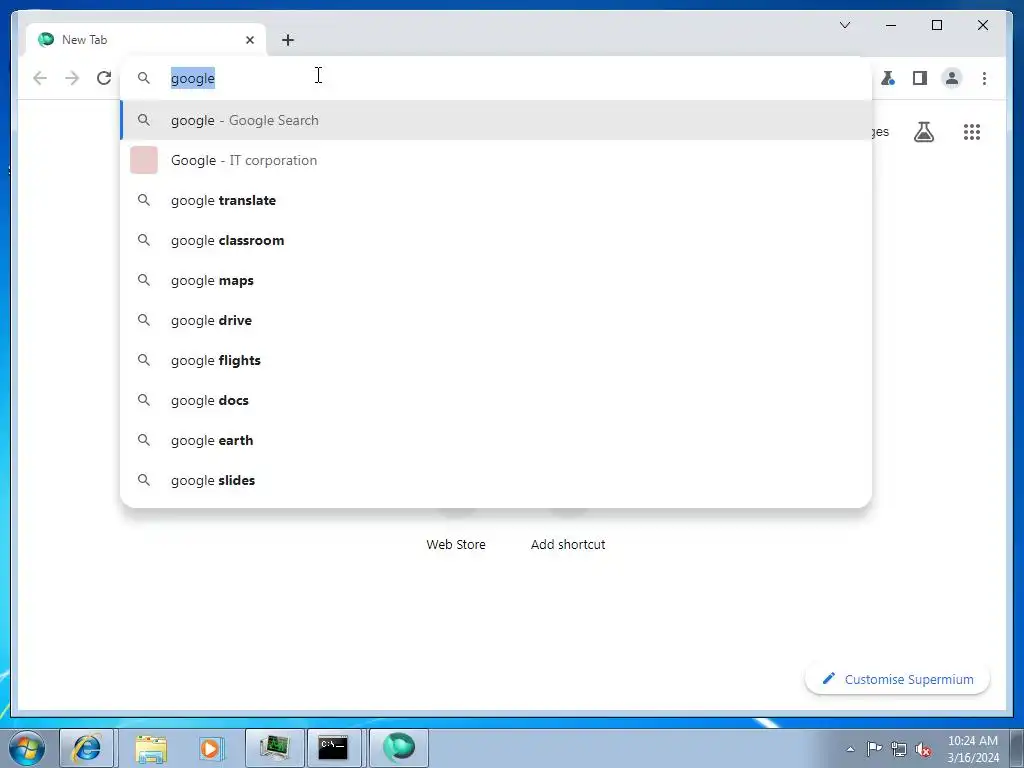Screen dimensions: 1024x768
Task: Open network status tray icon
Action: 899,749
